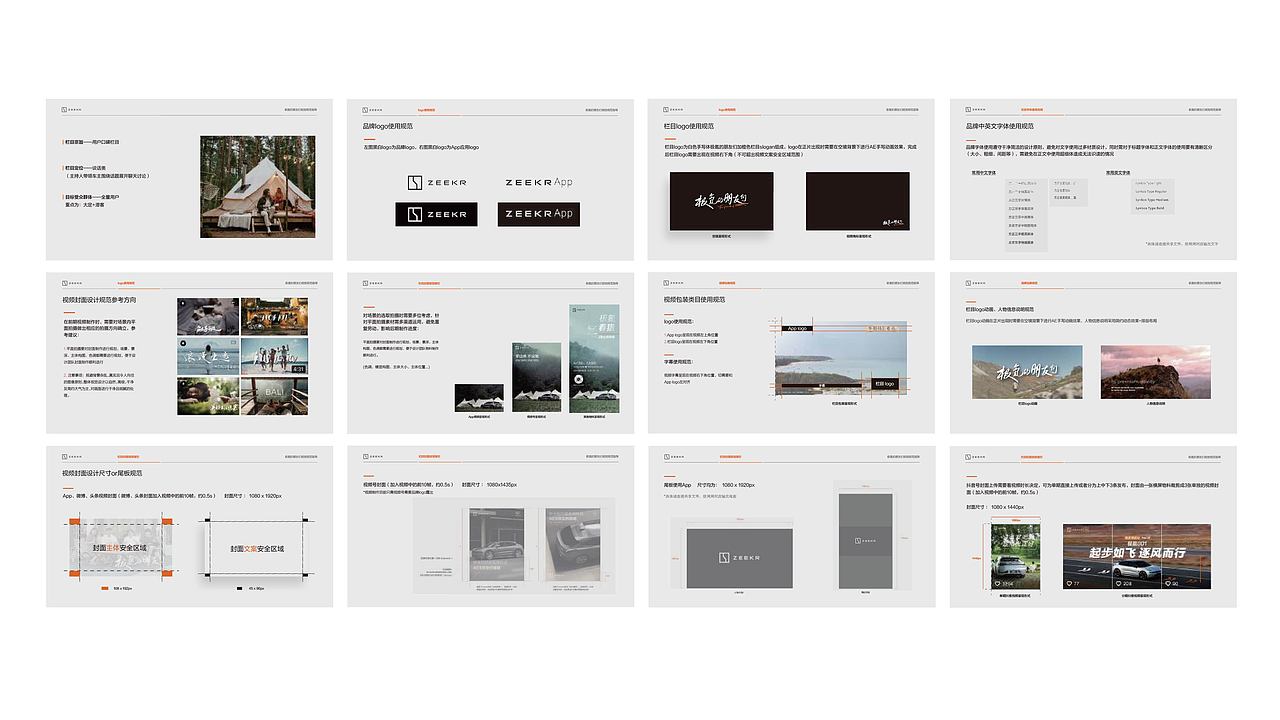
Task: Click the "常用英文字体" label
Action: point(1119,172)
